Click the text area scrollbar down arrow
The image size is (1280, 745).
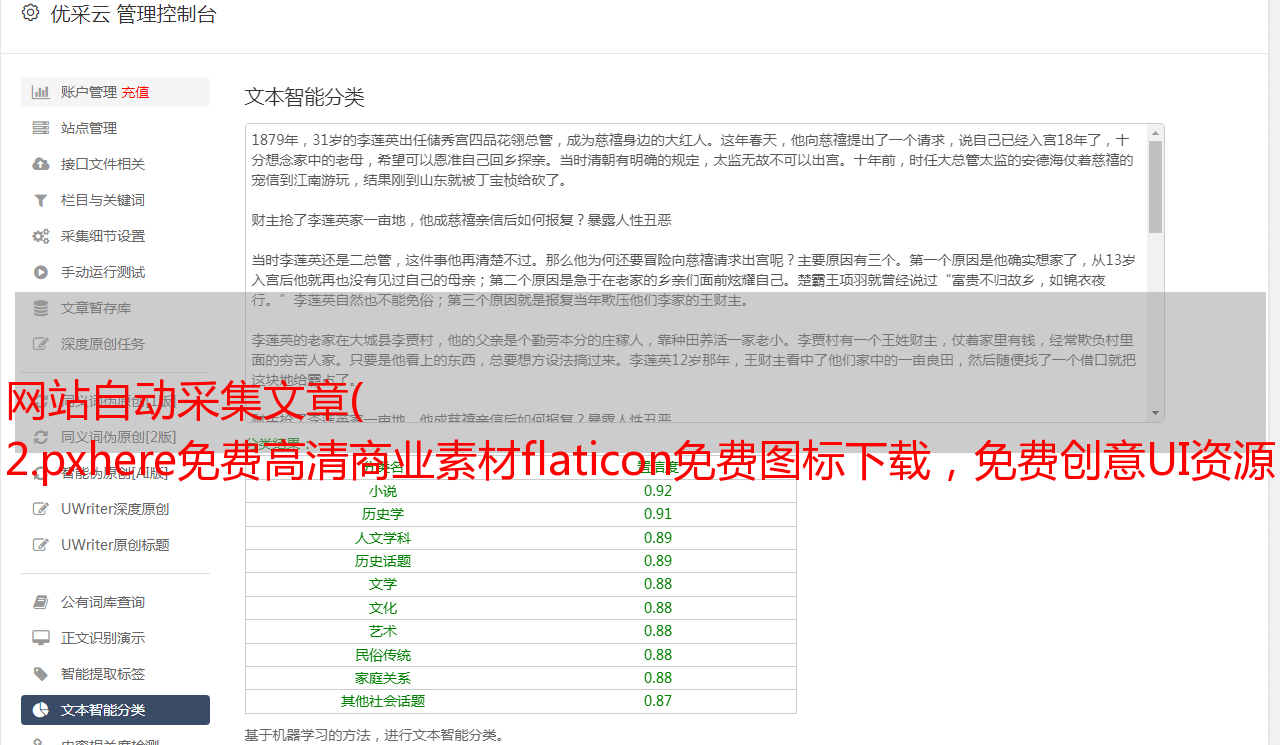pos(1156,414)
